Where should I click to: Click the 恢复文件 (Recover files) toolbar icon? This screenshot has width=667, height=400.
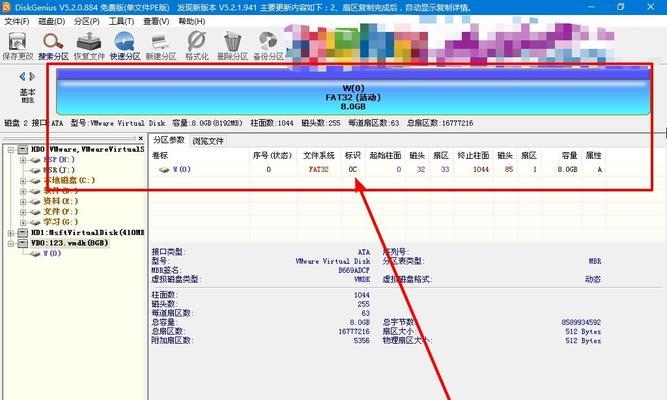(x=88, y=42)
